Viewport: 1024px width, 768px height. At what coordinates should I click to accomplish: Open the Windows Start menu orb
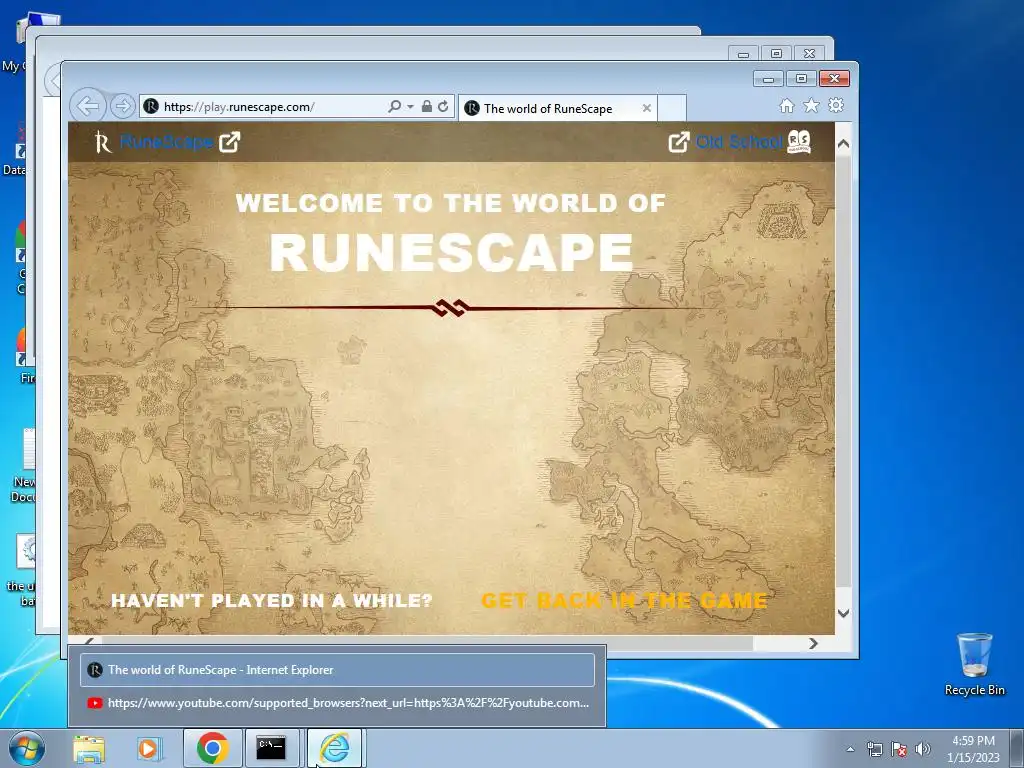pyautogui.click(x=27, y=748)
